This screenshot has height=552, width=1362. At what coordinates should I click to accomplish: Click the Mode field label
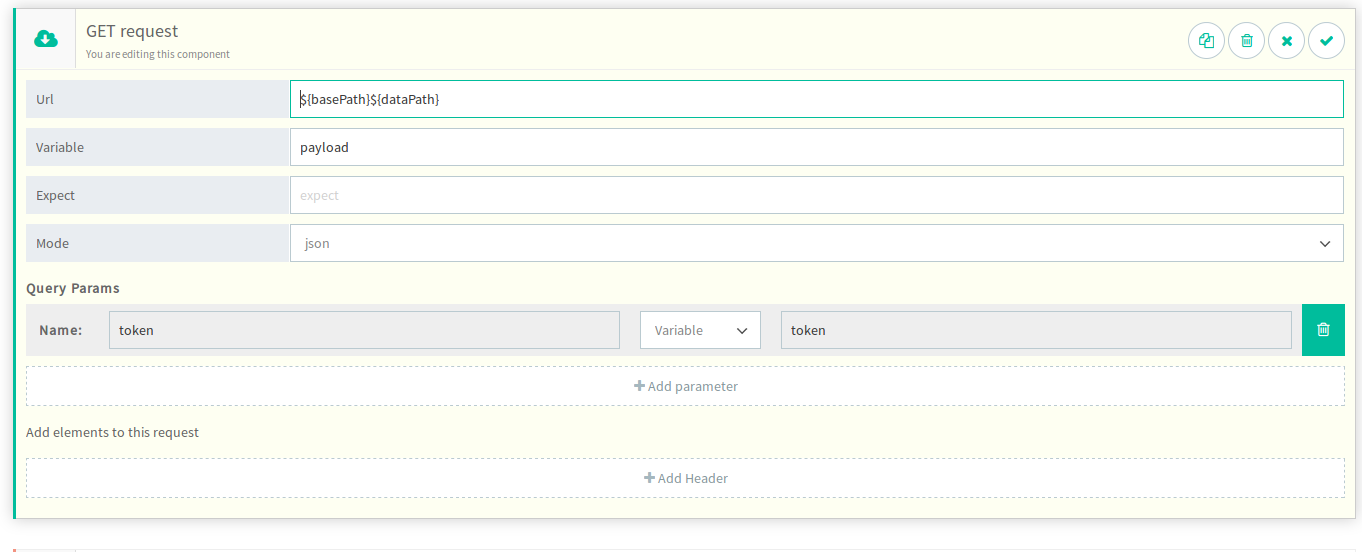click(x=52, y=243)
